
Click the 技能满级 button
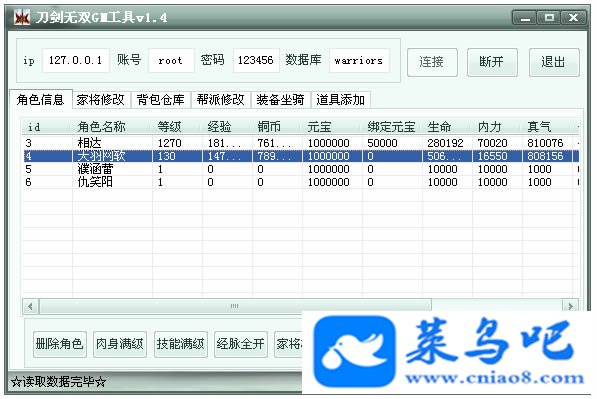click(x=180, y=344)
